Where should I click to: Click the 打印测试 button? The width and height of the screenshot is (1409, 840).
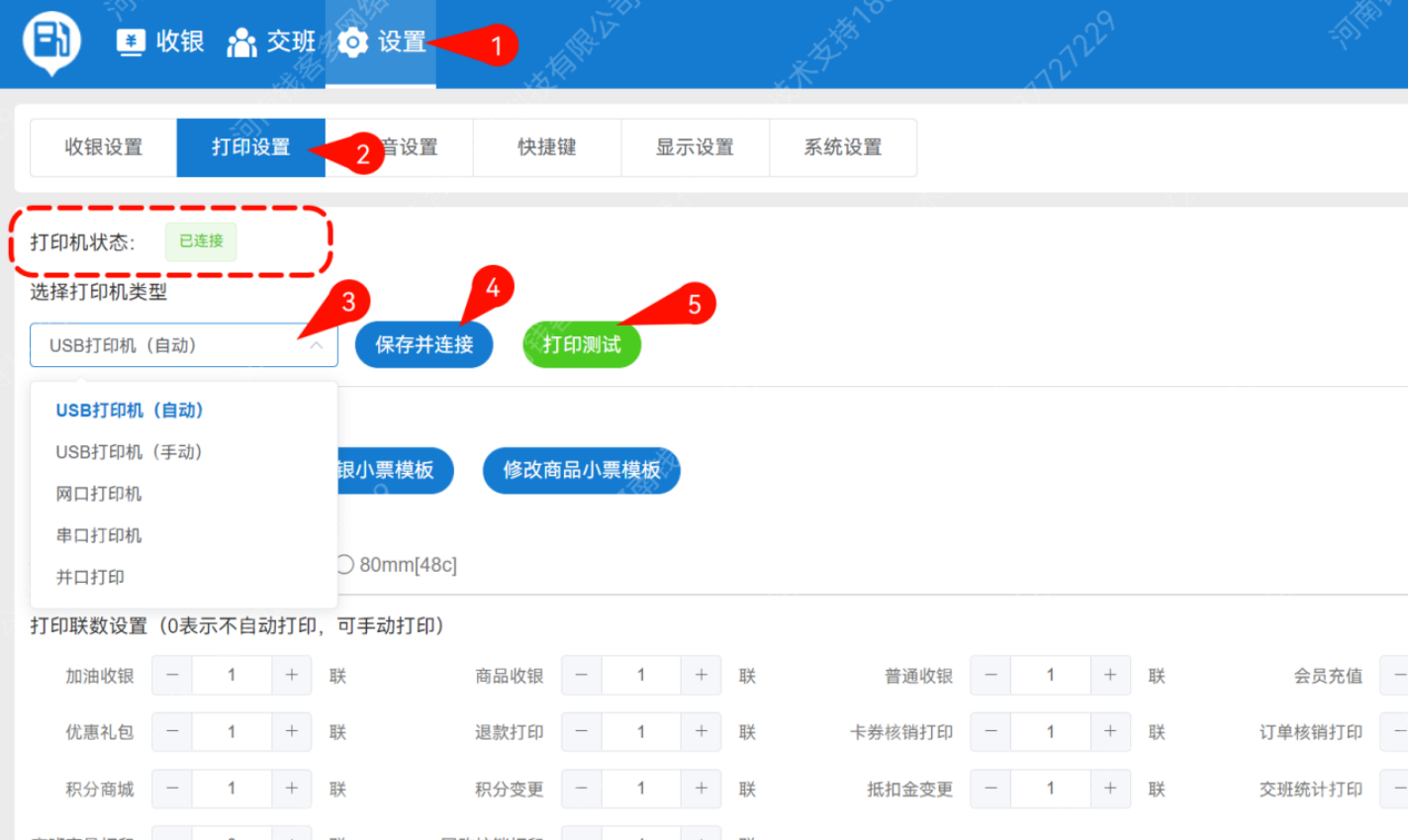(582, 345)
